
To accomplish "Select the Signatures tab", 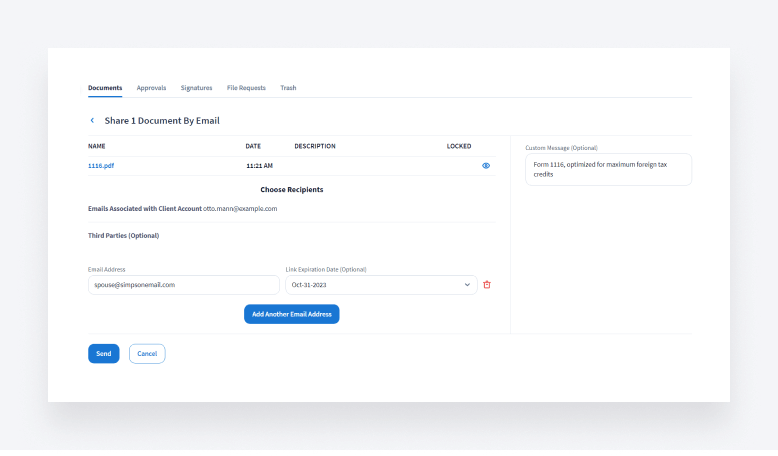I will tap(196, 88).
